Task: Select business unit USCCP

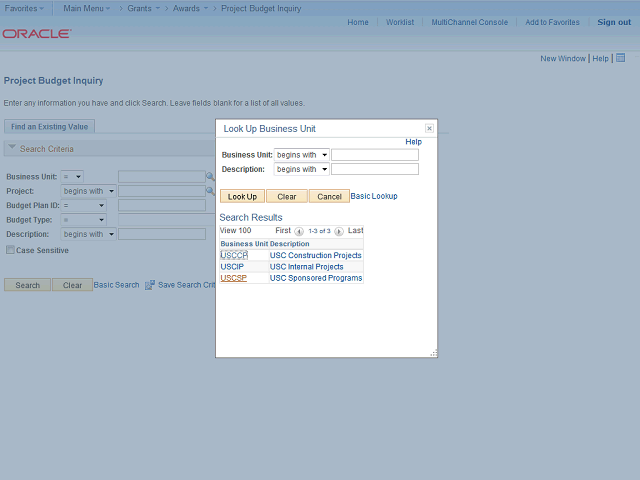Action: coord(234,255)
